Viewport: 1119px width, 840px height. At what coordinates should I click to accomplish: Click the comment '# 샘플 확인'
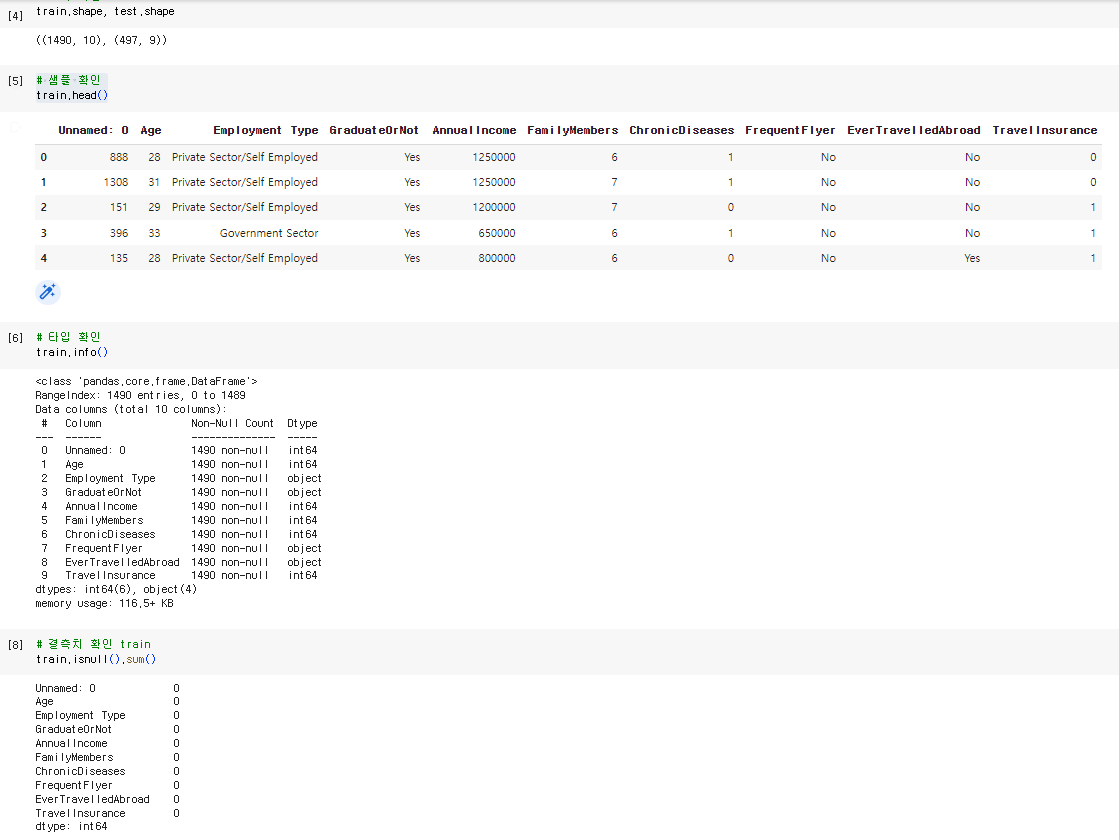(68, 80)
